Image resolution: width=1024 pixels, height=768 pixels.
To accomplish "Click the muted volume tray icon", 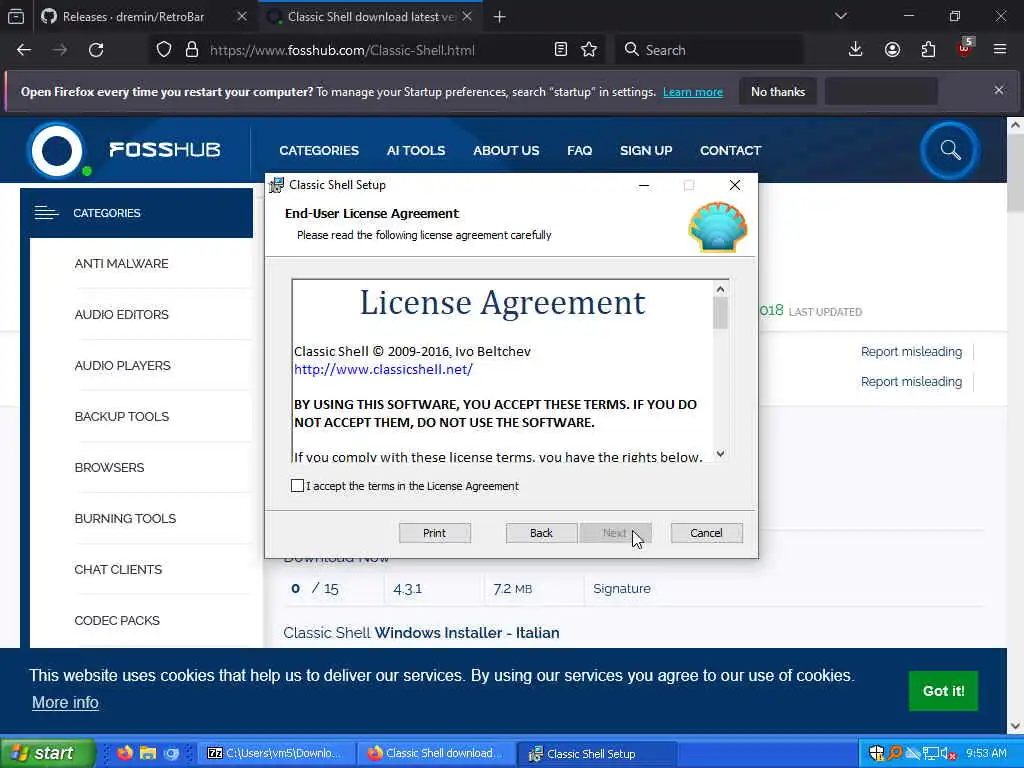I will click(948, 754).
